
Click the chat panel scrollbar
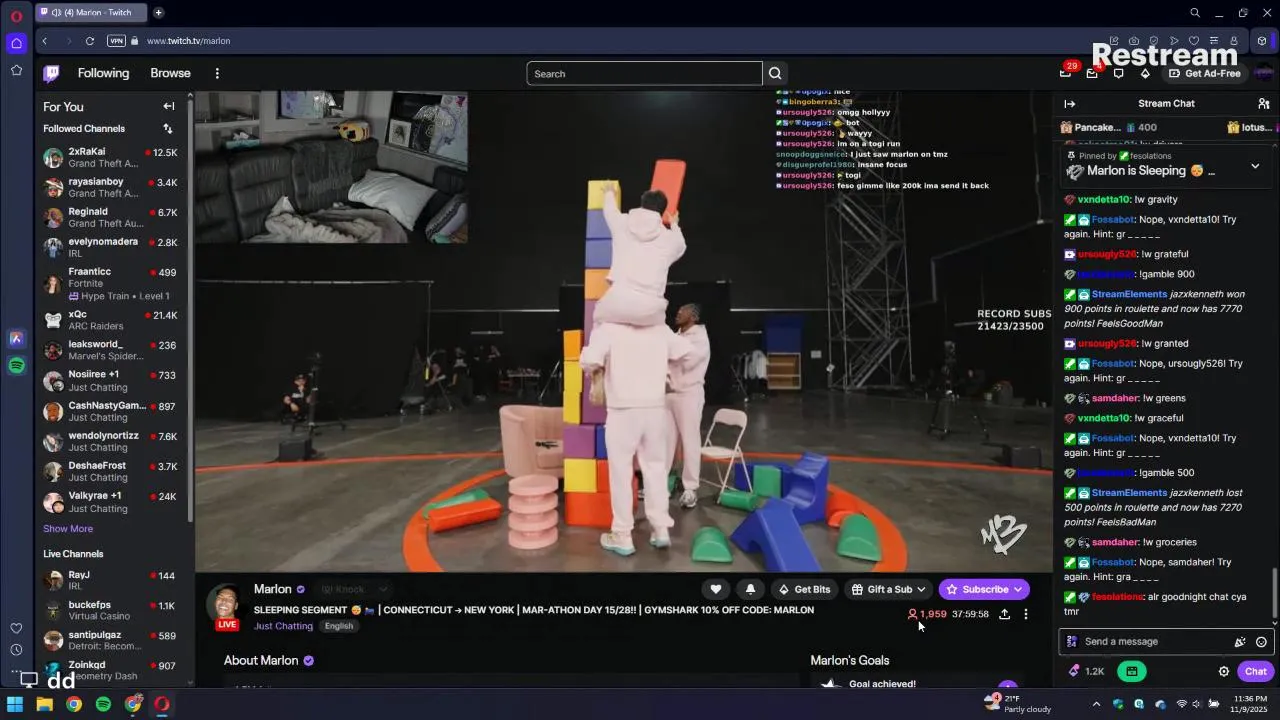[1274, 595]
